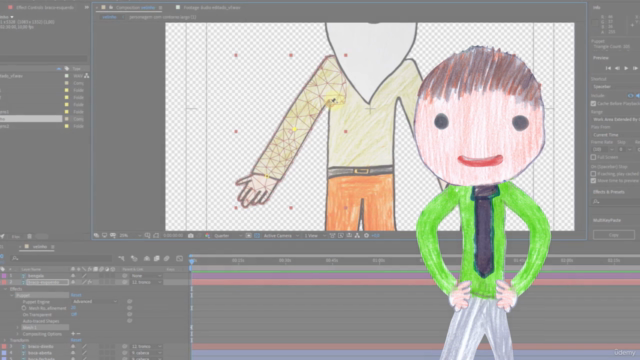
Task: Click the velinho breadcrumb in composition viewer
Action: coord(109,17)
